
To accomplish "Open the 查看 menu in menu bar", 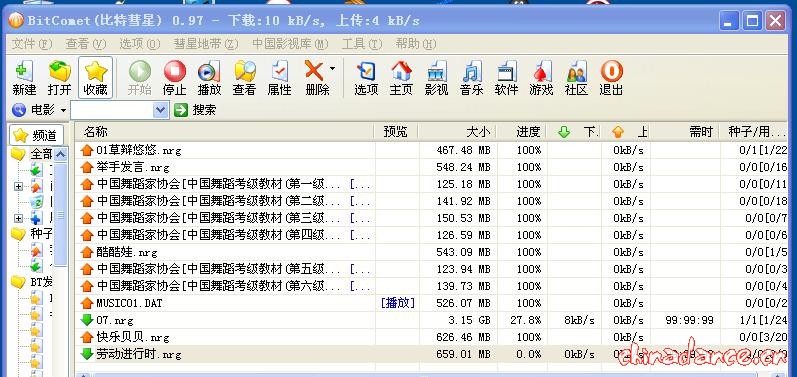I will [x=86, y=44].
